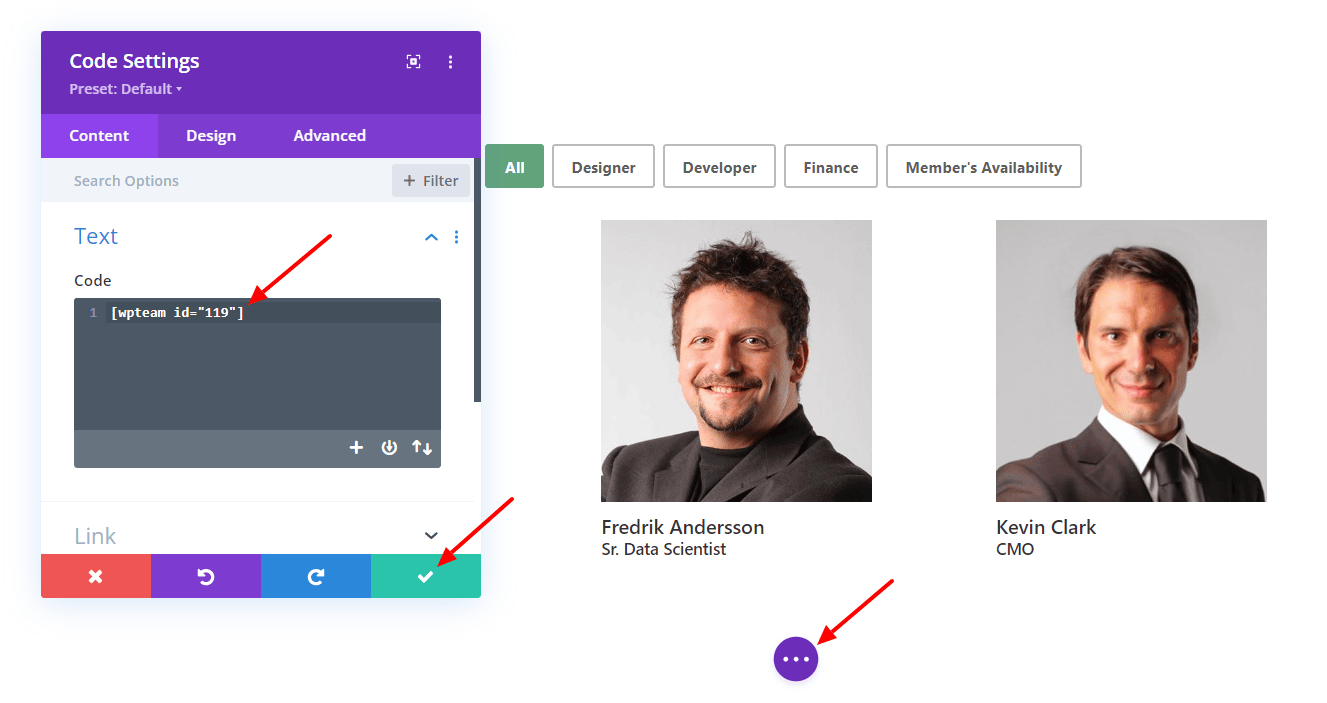This screenshot has height=703, width=1327.
Task: Save changes with the green checkmark button
Action: pos(426,576)
